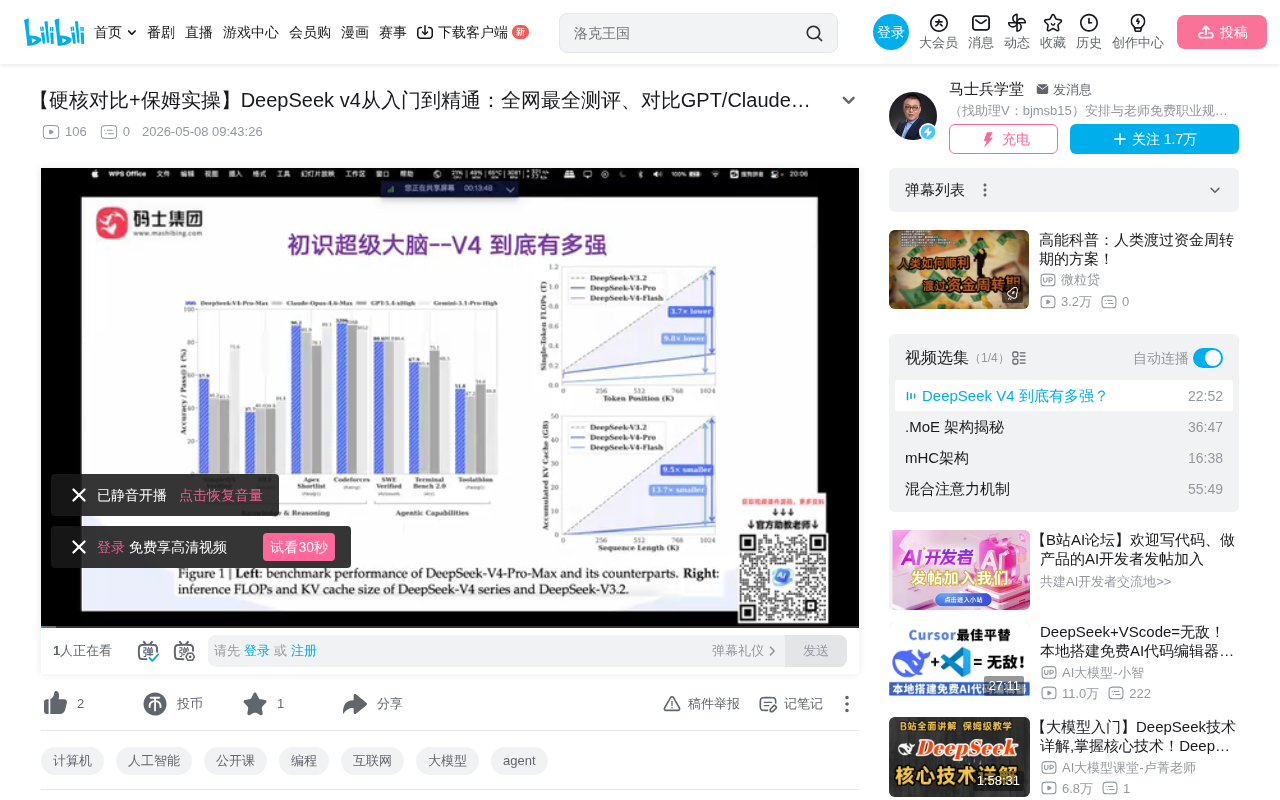Click the 编程 tag
Screen dimensions: 1280x800
[304, 761]
